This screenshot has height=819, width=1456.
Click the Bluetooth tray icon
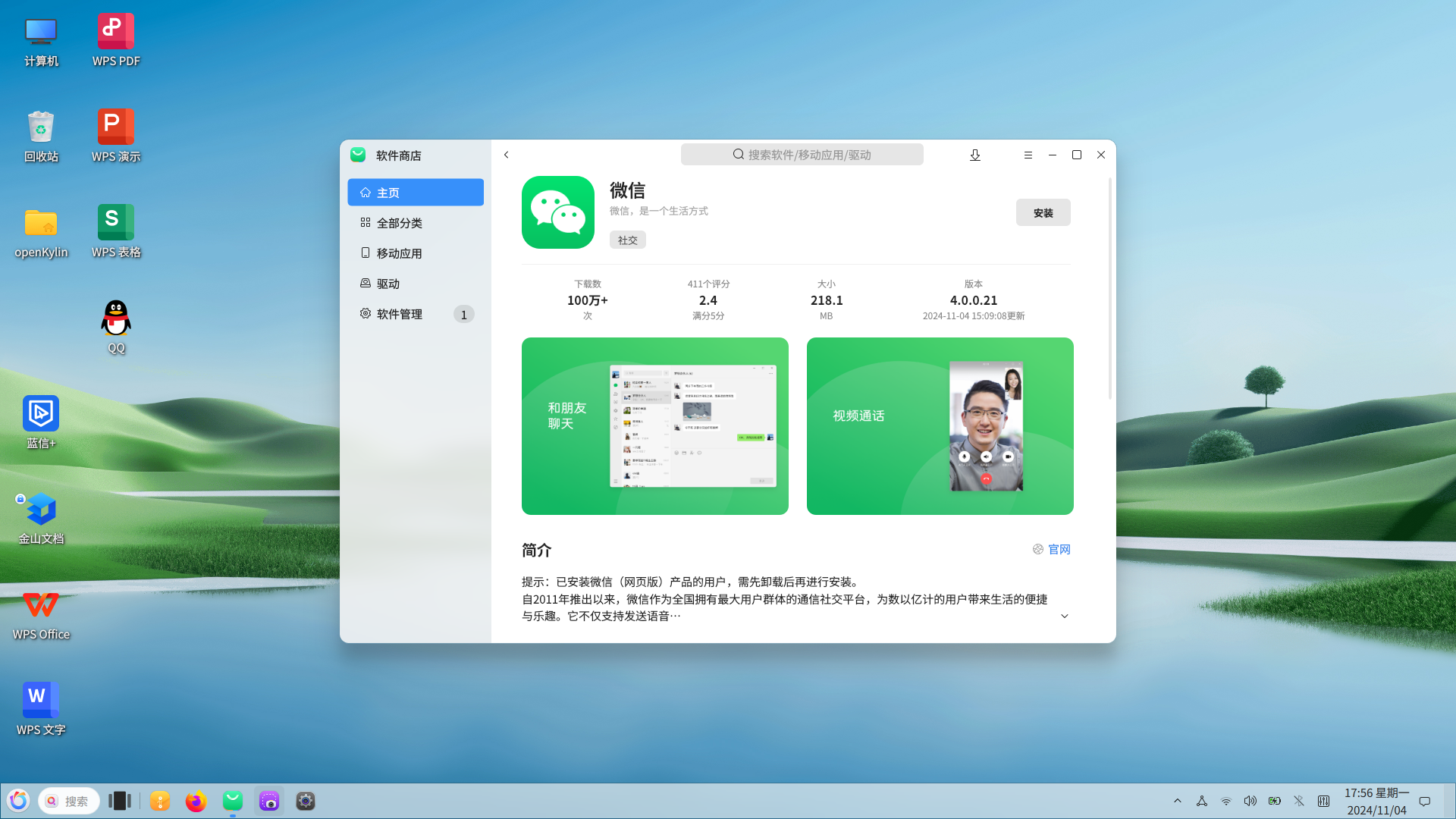1299,801
